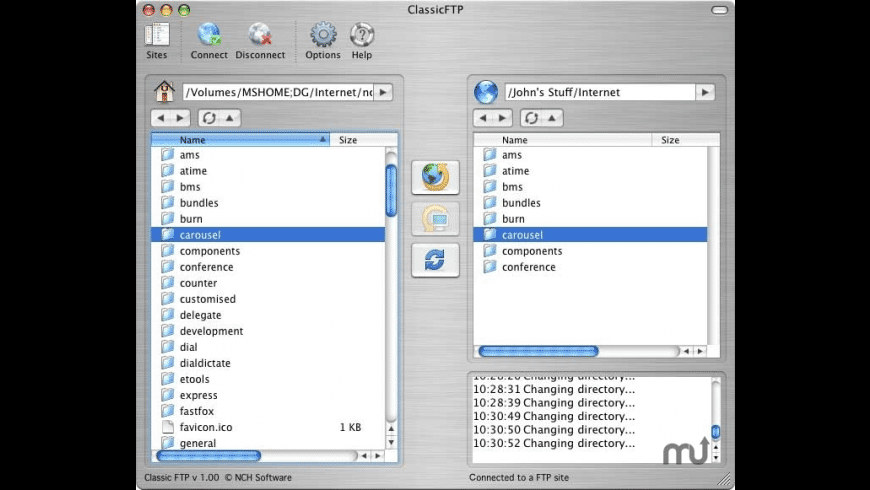Click log entry at 10:28:31
Image resolution: width=870 pixels, height=490 pixels.
pos(554,389)
